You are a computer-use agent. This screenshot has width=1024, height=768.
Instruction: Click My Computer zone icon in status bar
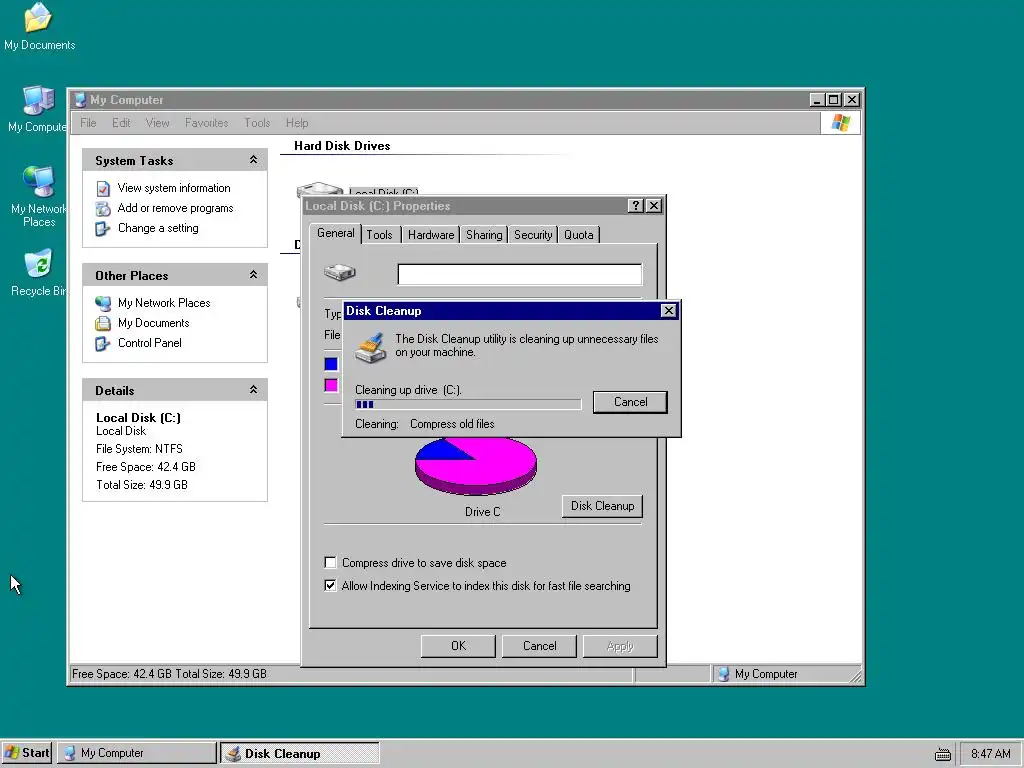pyautogui.click(x=723, y=674)
